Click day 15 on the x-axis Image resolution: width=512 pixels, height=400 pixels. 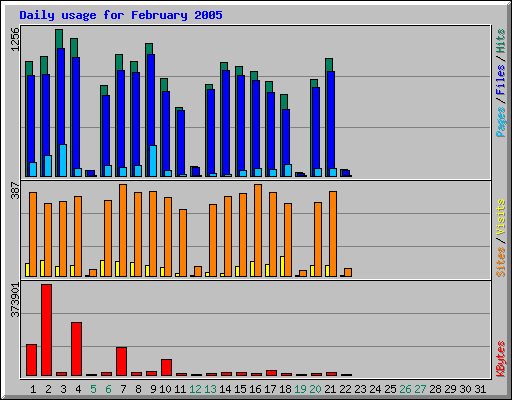[x=240, y=389]
